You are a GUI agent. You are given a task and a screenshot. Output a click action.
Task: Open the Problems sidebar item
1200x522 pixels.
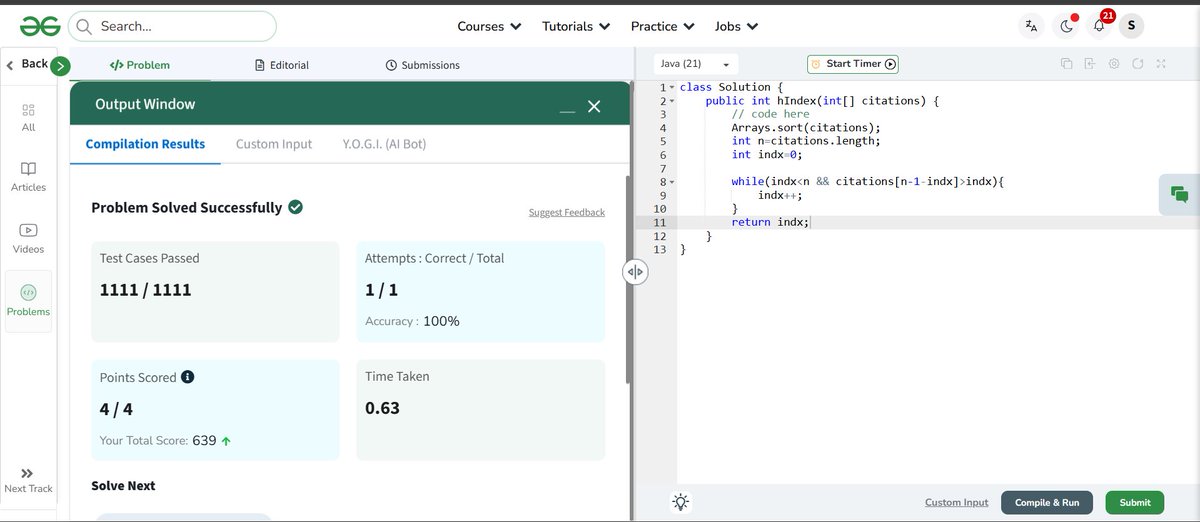(x=28, y=301)
